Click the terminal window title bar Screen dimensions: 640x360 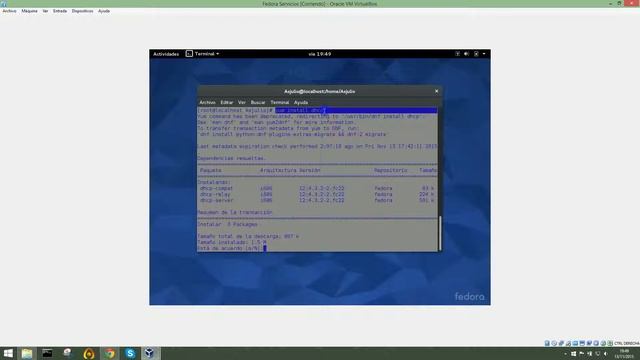point(319,91)
